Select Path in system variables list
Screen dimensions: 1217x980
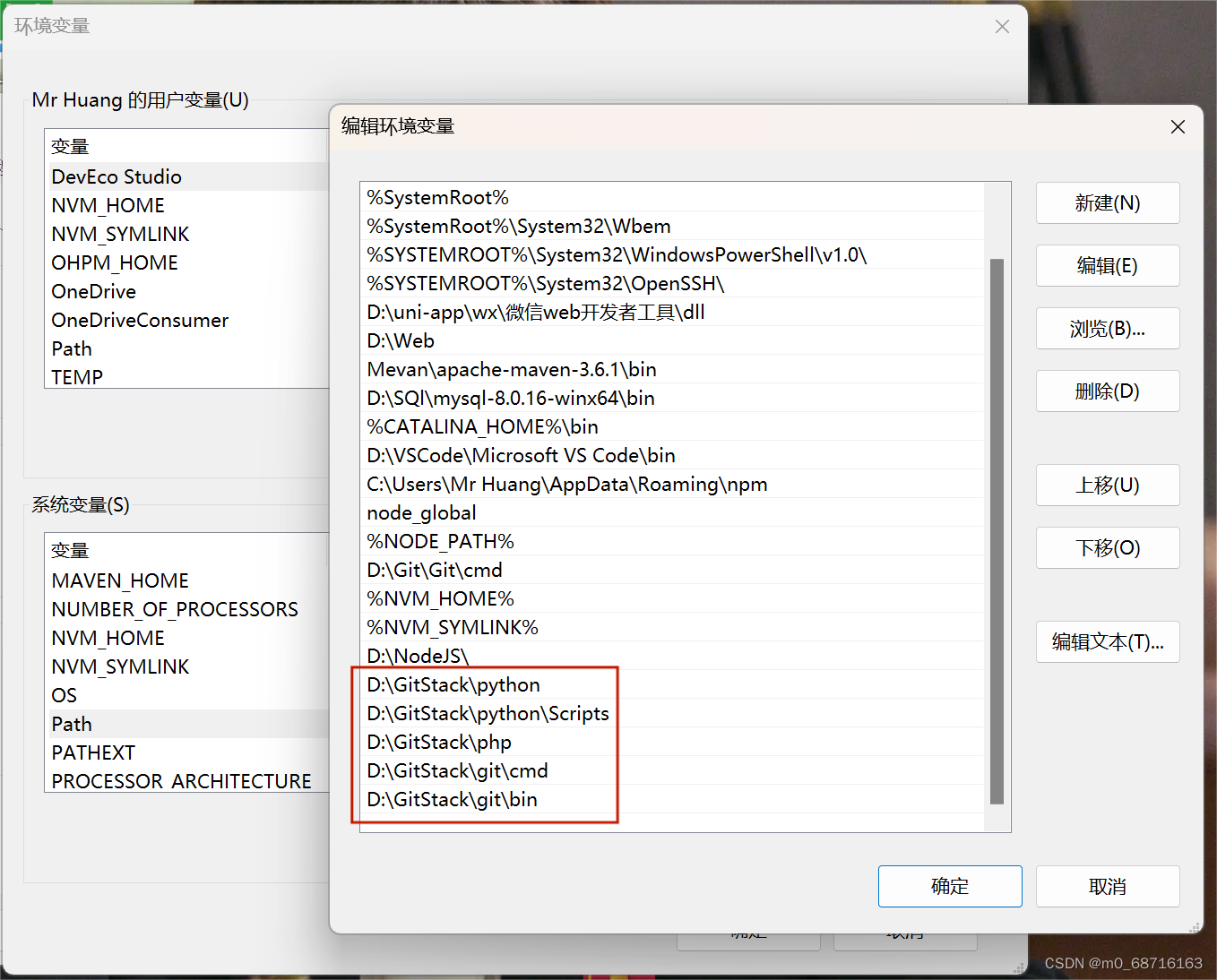(187, 724)
